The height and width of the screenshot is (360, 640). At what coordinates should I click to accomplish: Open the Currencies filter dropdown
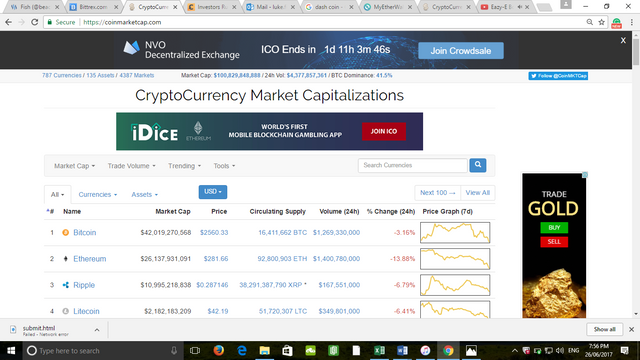point(98,195)
